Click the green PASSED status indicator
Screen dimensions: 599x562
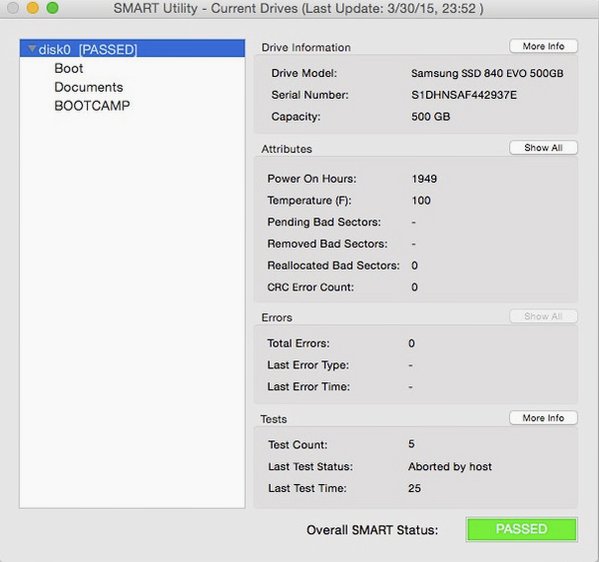pos(521,529)
